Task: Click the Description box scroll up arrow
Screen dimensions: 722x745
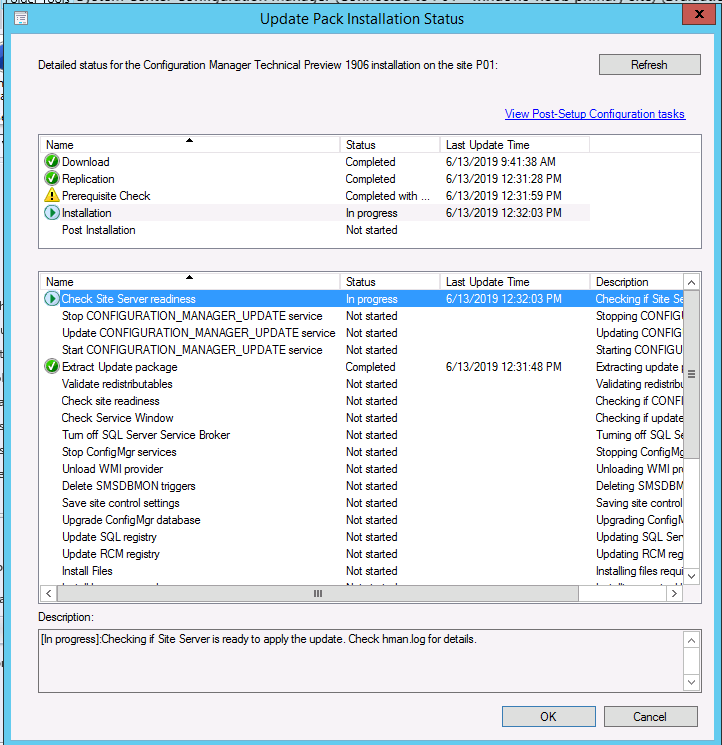Action: click(x=692, y=640)
